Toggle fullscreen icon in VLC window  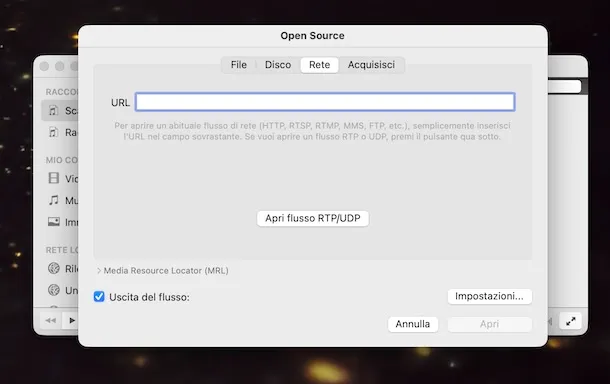[570, 321]
